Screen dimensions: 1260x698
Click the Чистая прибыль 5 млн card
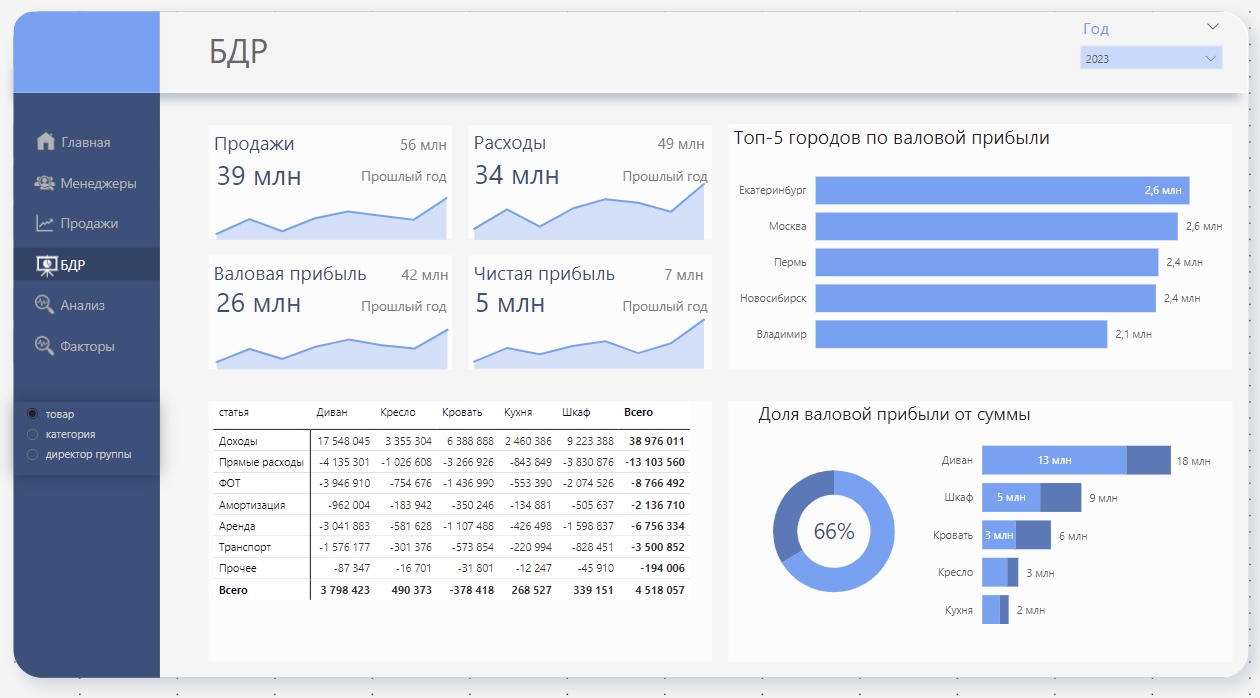pos(590,312)
